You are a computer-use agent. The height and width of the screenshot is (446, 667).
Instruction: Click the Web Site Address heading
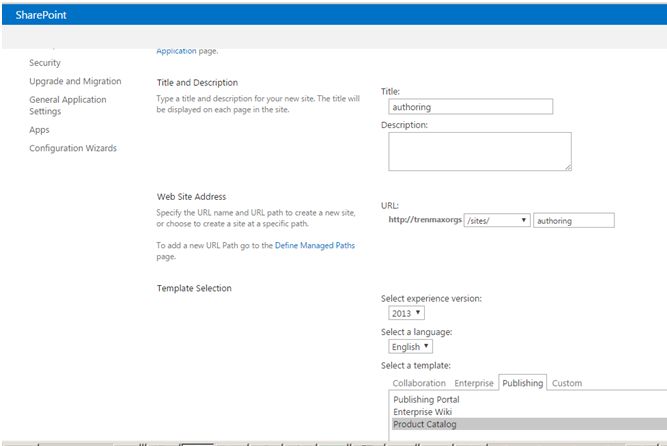tap(191, 197)
